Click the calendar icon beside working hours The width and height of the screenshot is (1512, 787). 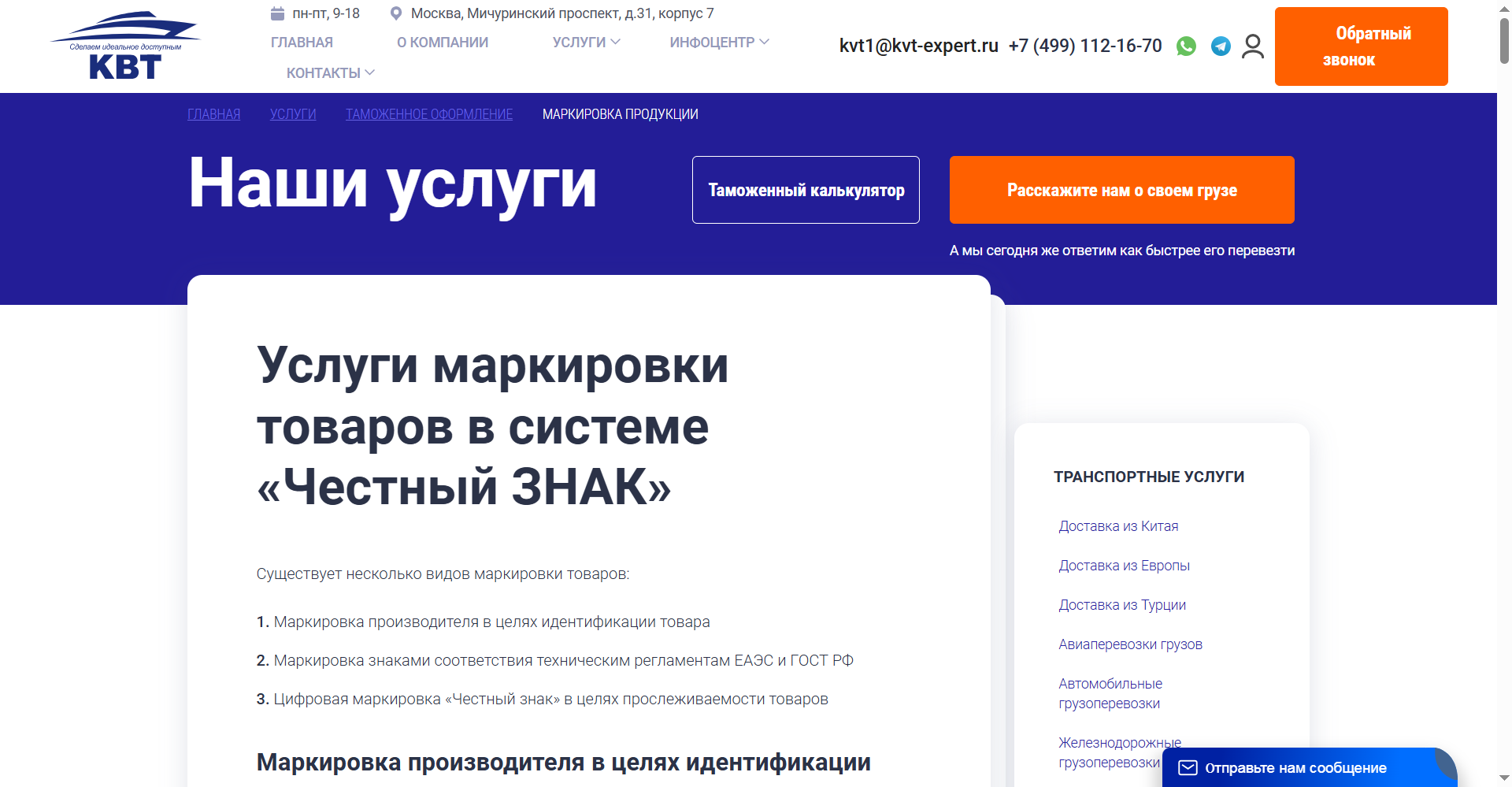point(277,13)
